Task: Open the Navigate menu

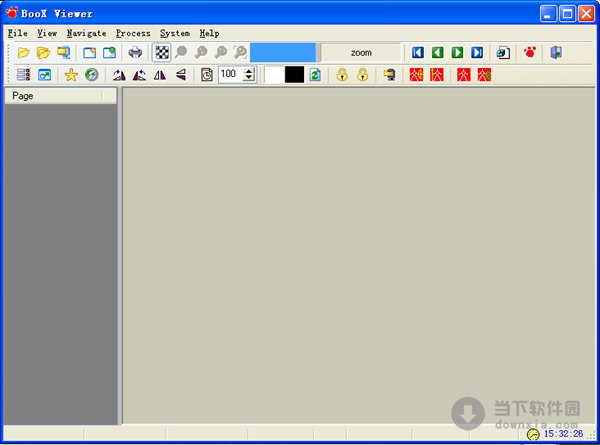Action: point(86,33)
